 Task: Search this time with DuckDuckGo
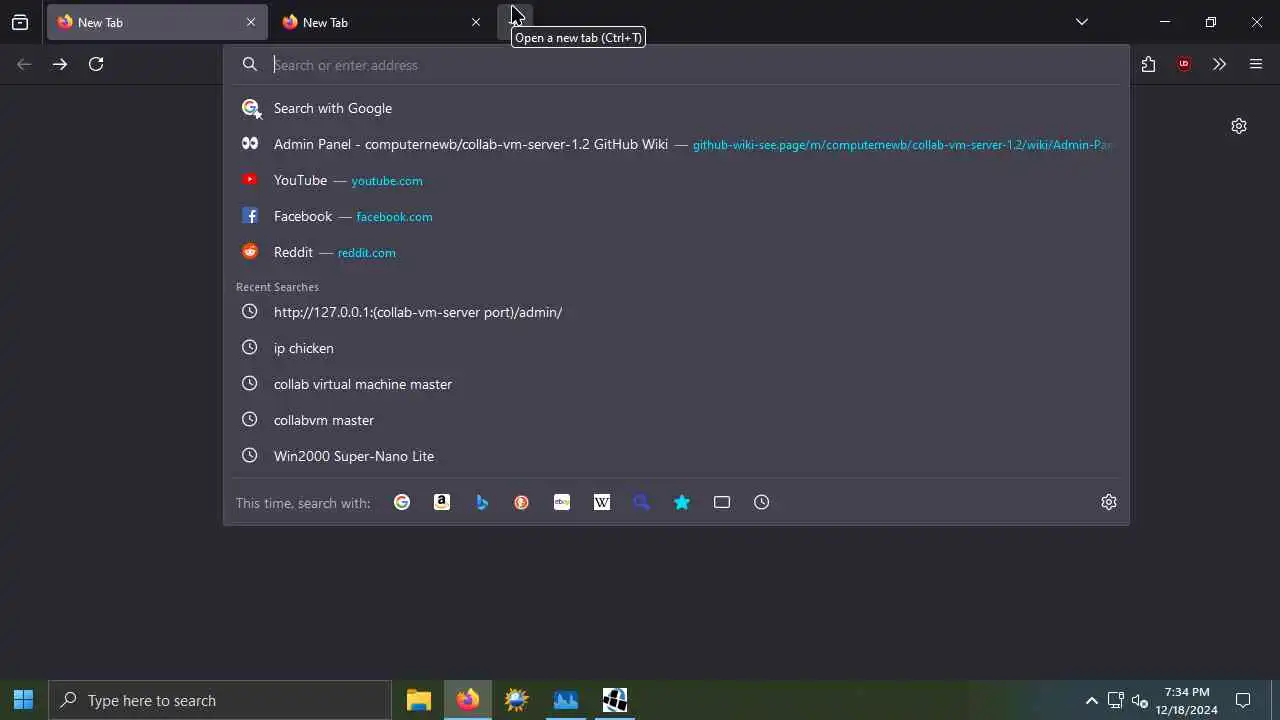(x=522, y=502)
